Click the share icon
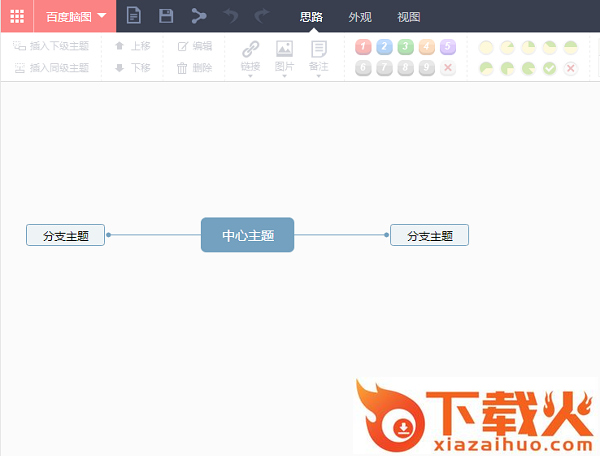This screenshot has height=456, width=600. [199, 16]
